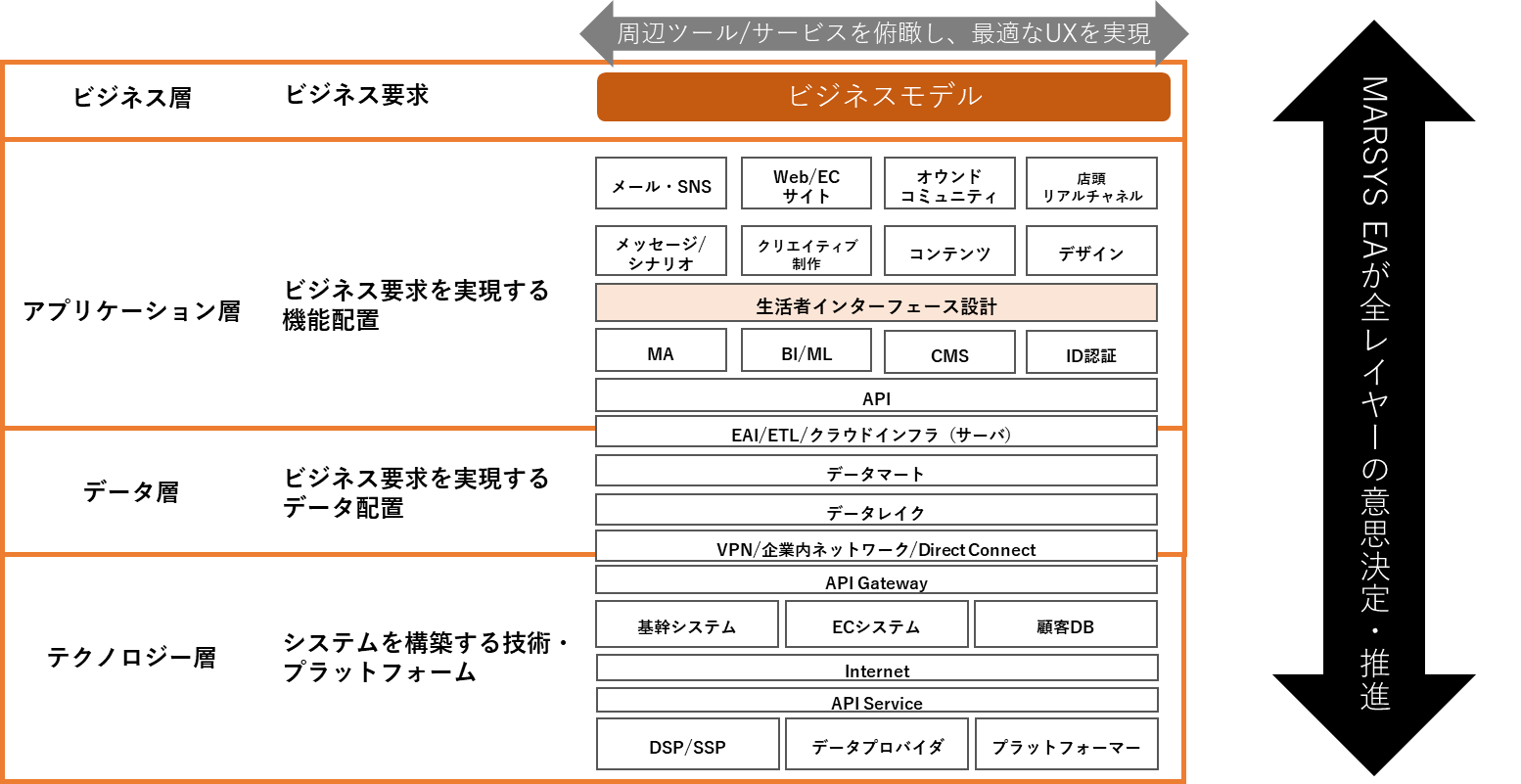This screenshot has height=784, width=1521.
Task: Click the orange ビジネスモデル box
Action: [x=883, y=97]
